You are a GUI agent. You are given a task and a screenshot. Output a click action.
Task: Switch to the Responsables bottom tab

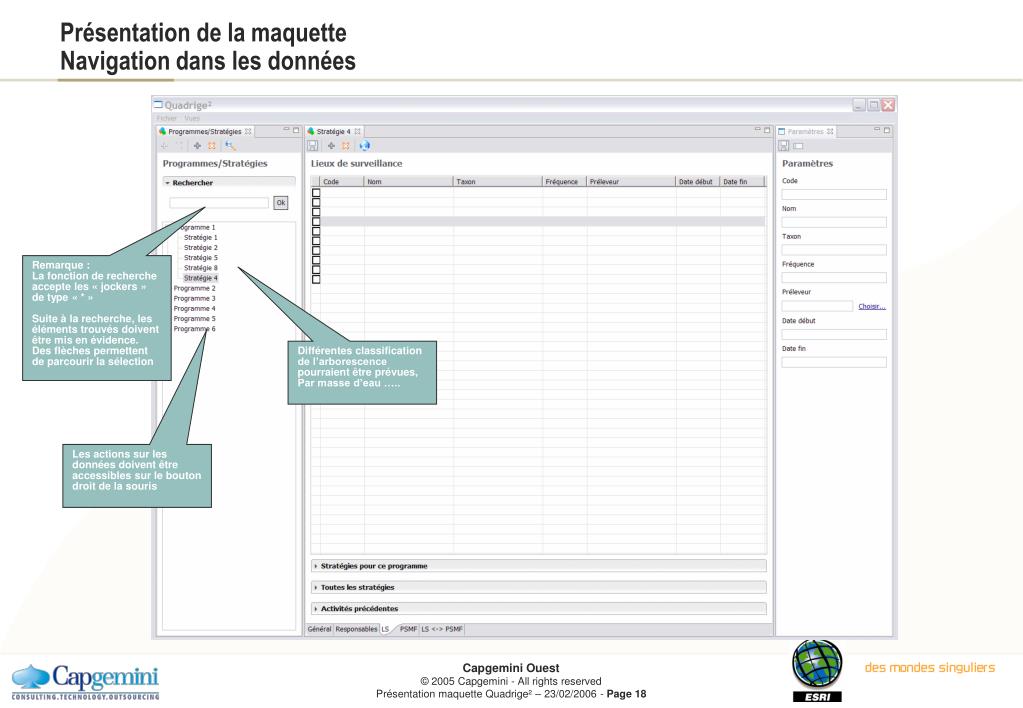point(356,629)
